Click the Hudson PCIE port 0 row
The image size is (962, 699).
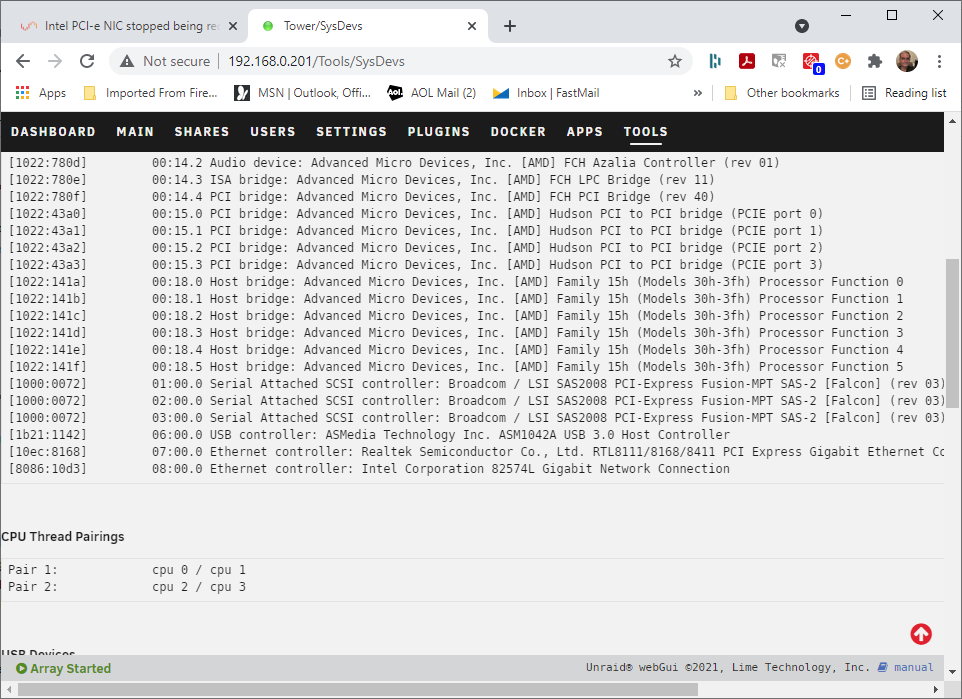tap(415, 214)
